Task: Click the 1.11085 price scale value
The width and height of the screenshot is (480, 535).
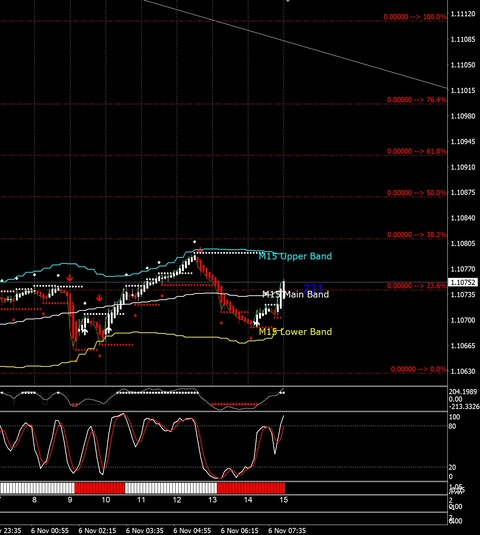Action: point(463,40)
